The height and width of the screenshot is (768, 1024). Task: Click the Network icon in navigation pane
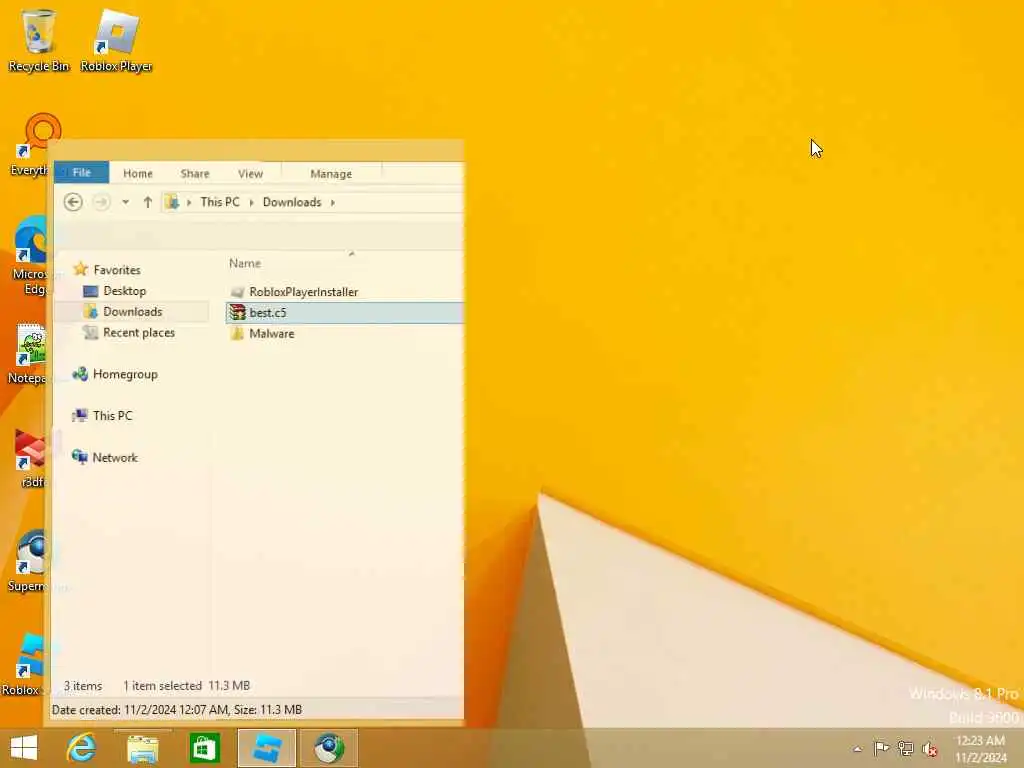(x=80, y=457)
